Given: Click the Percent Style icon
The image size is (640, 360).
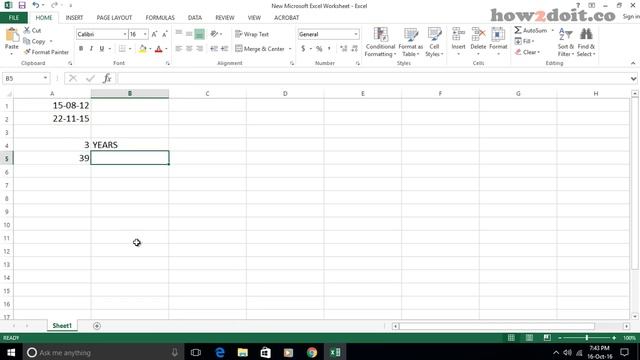Looking at the screenshot, I should 319,49.
